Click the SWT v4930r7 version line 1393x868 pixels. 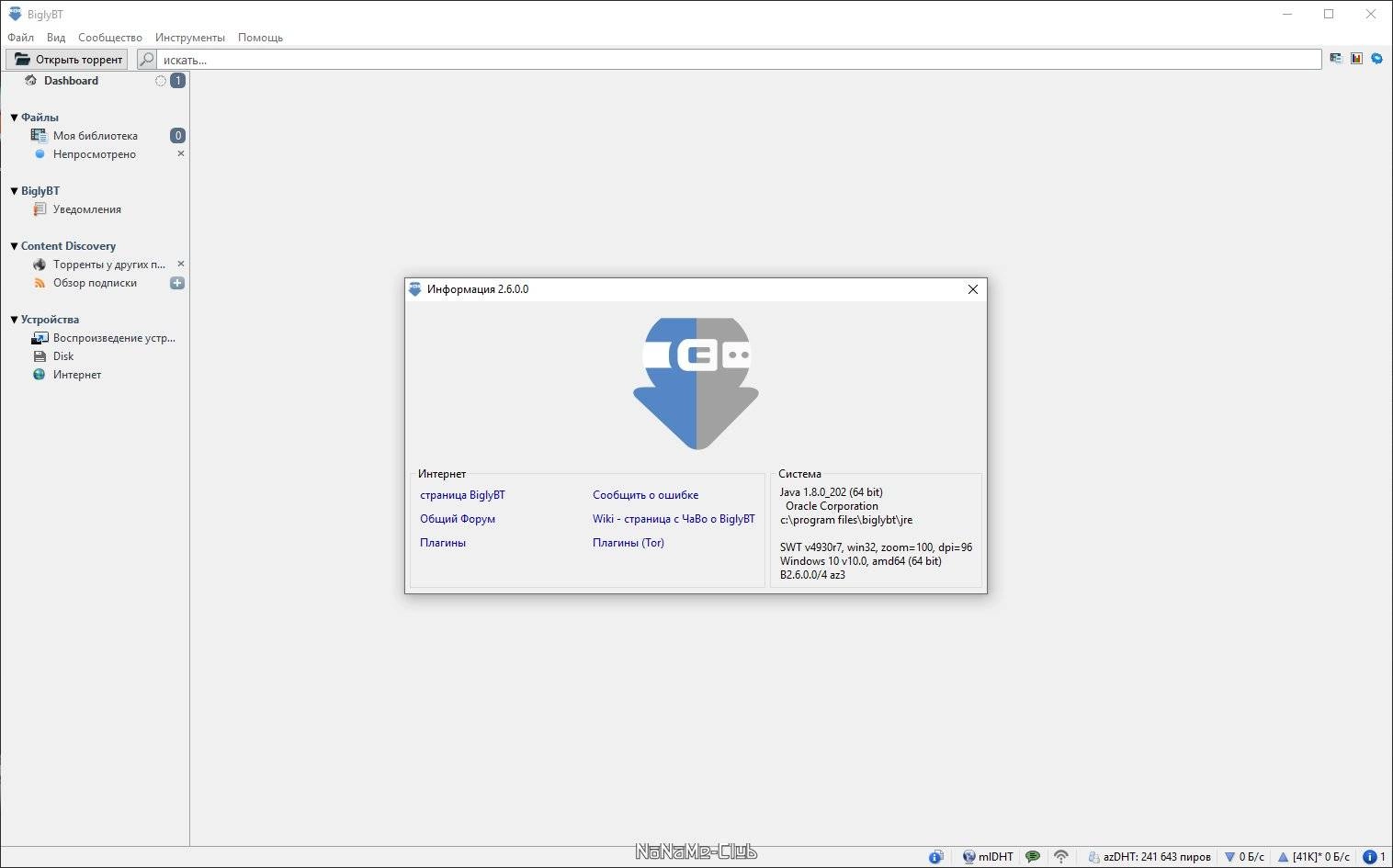click(876, 547)
